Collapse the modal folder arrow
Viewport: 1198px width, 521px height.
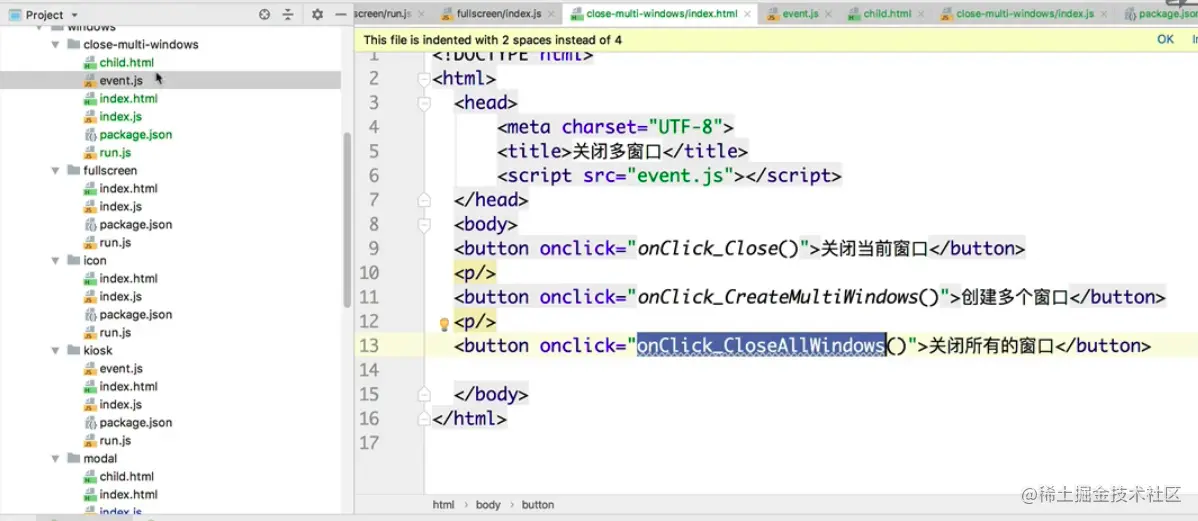click(55, 458)
